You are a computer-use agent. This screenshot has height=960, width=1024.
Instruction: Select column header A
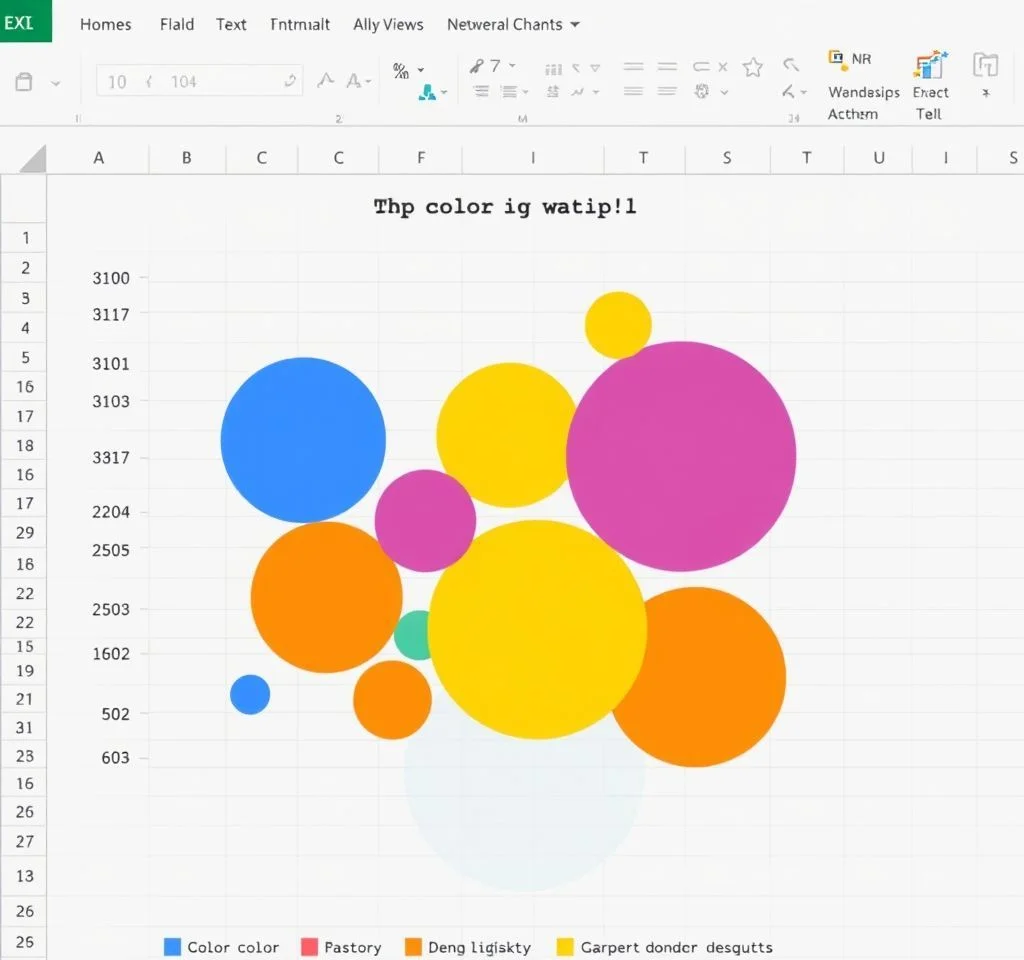98,158
